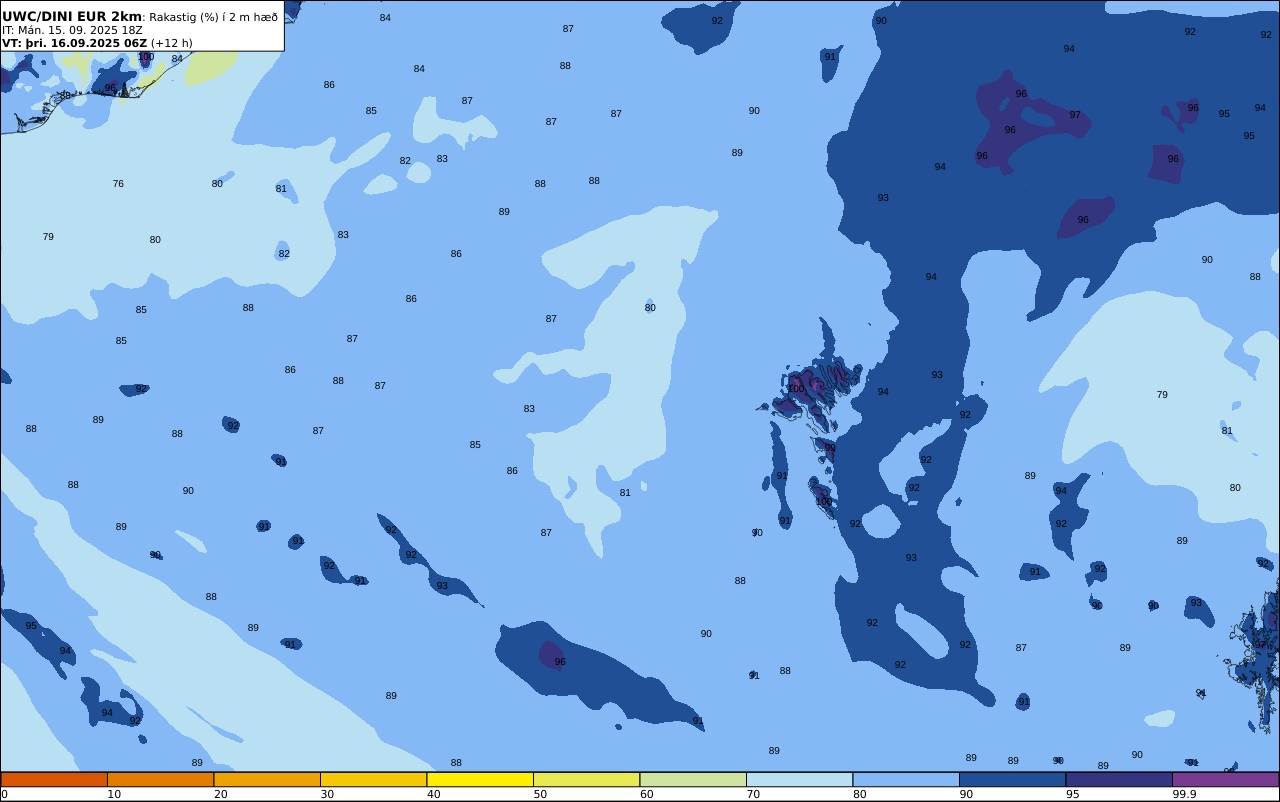Click the '76' humidity value on map

click(x=118, y=184)
